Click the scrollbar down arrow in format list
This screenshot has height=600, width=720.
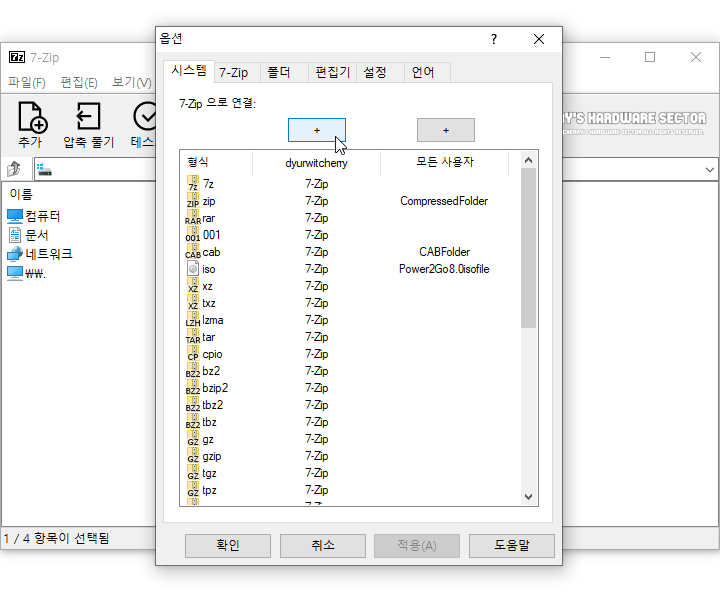(529, 497)
